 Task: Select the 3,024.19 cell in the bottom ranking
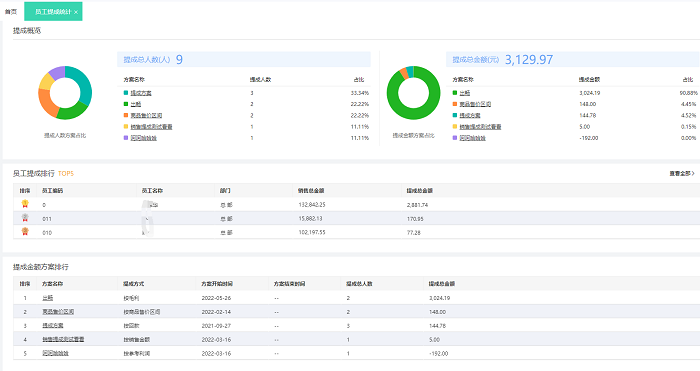coord(439,298)
